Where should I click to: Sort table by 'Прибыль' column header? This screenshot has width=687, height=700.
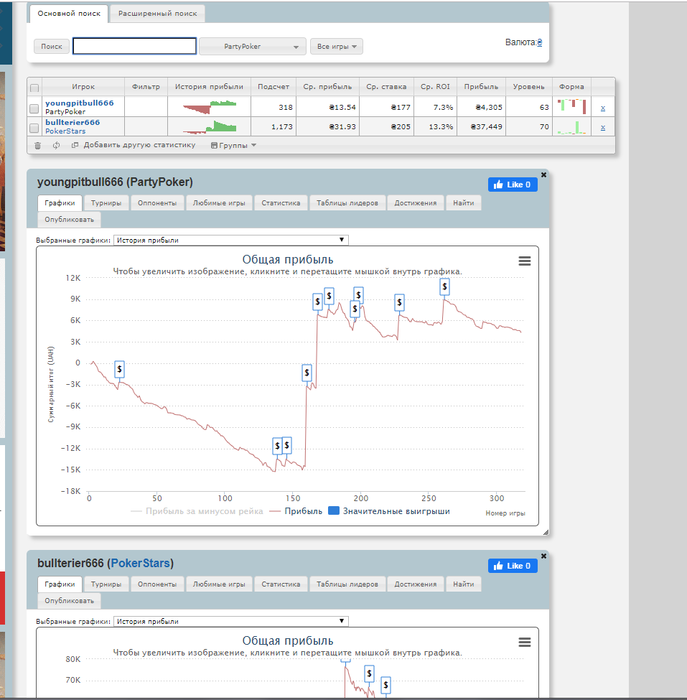coord(481,87)
